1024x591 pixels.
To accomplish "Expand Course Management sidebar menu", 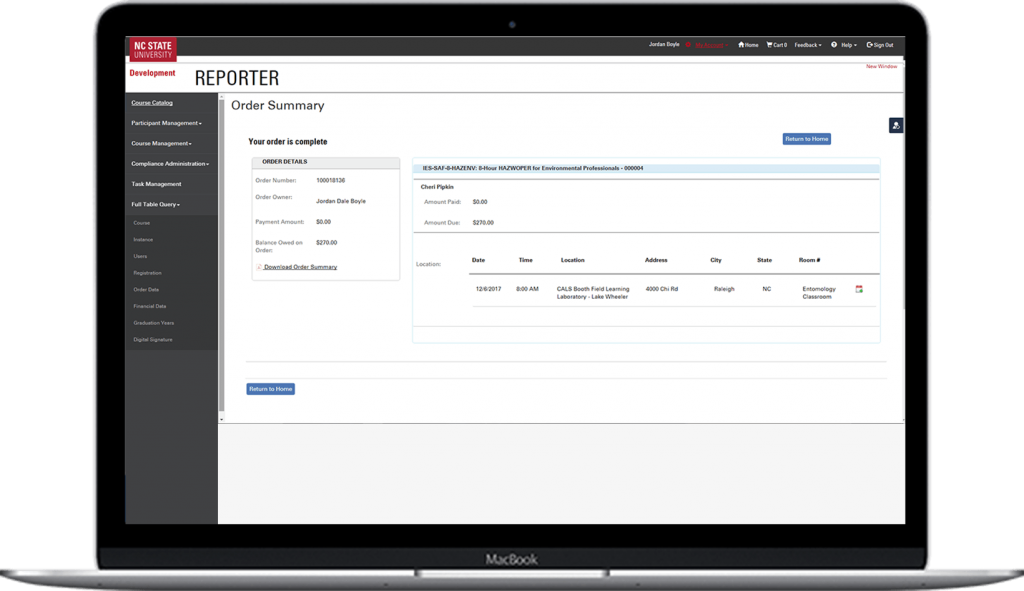I will [160, 143].
